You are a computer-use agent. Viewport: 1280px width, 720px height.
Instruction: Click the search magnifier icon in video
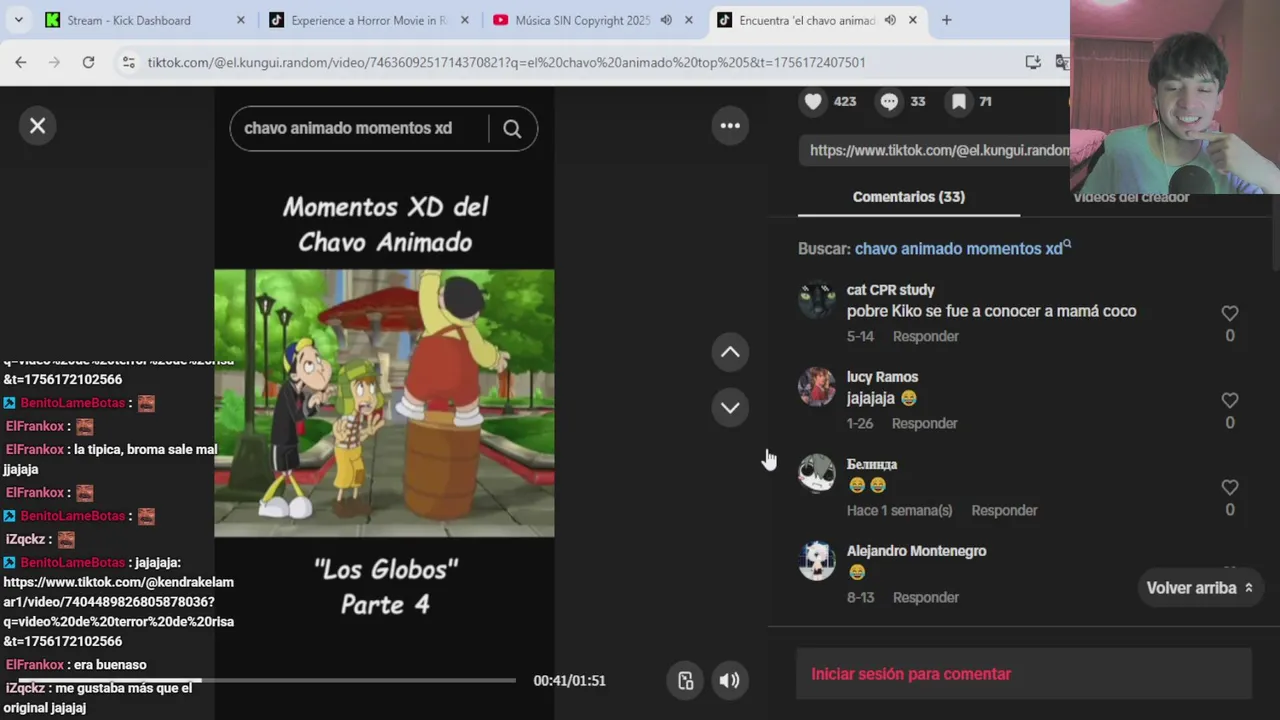tap(512, 128)
